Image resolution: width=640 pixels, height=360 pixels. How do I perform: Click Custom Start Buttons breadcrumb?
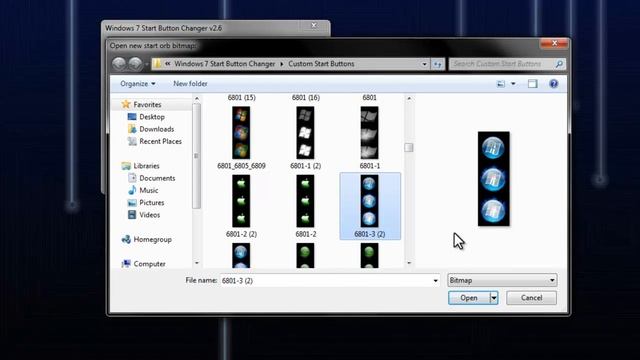[321, 64]
